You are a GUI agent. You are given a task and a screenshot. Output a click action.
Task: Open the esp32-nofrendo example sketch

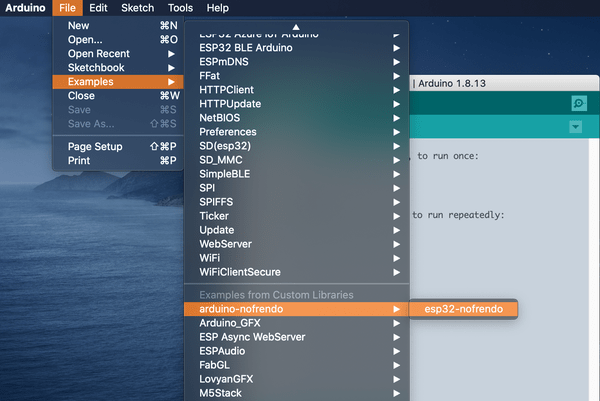tap(463, 309)
